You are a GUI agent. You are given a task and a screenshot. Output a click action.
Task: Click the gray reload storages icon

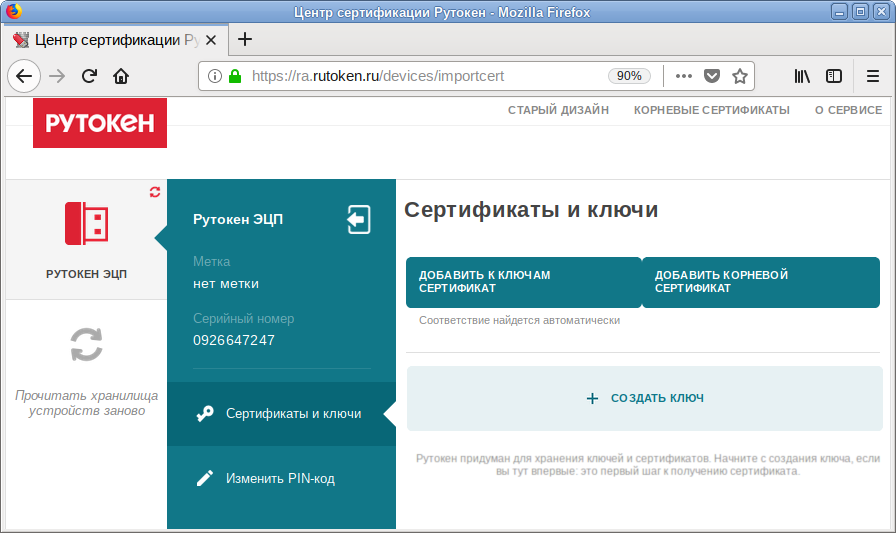coord(86,344)
